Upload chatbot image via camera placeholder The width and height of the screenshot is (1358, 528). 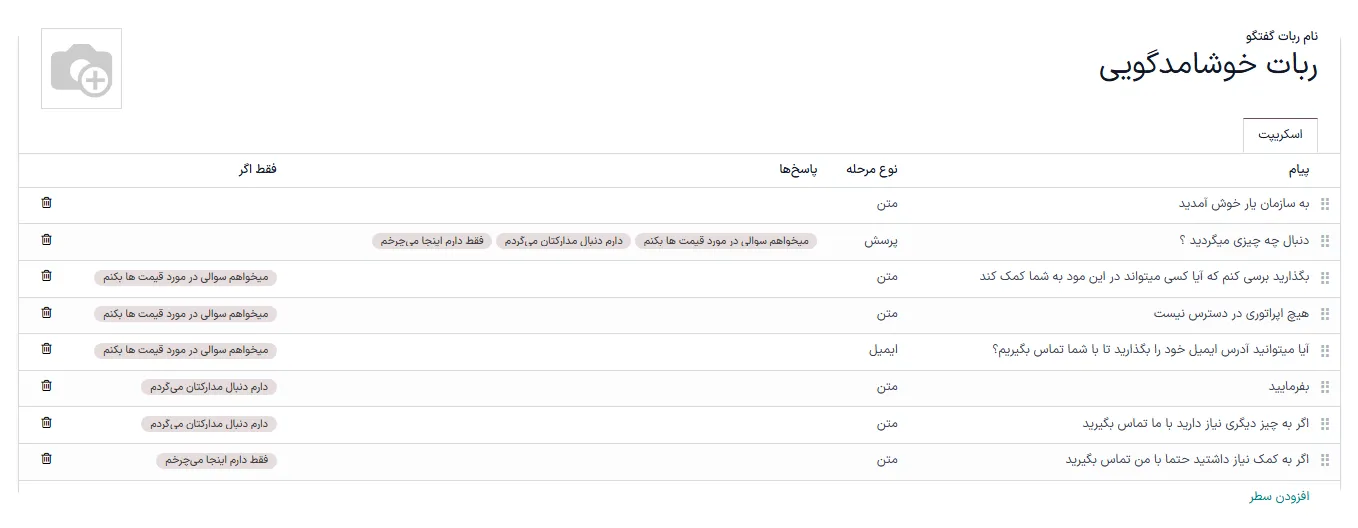[x=81, y=69]
